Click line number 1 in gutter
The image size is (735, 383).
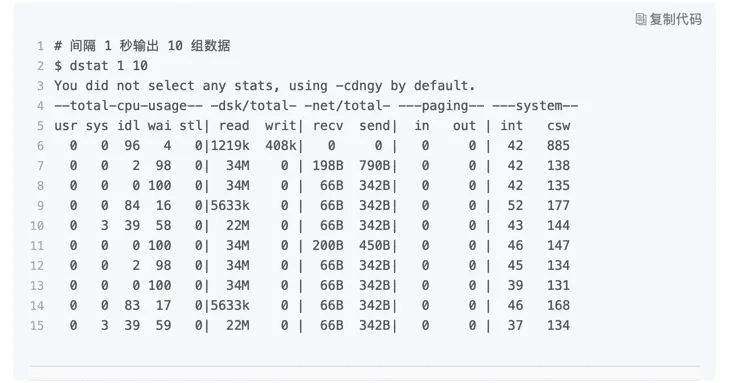pyautogui.click(x=40, y=46)
